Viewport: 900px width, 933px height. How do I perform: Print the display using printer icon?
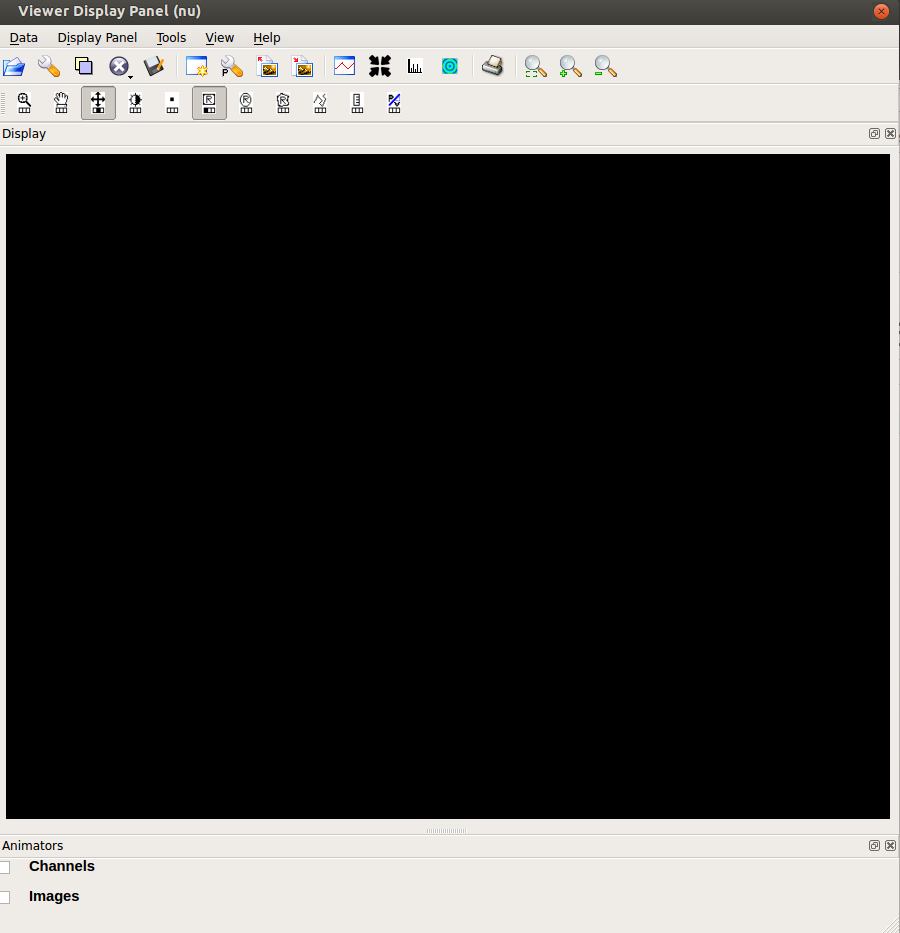[493, 65]
